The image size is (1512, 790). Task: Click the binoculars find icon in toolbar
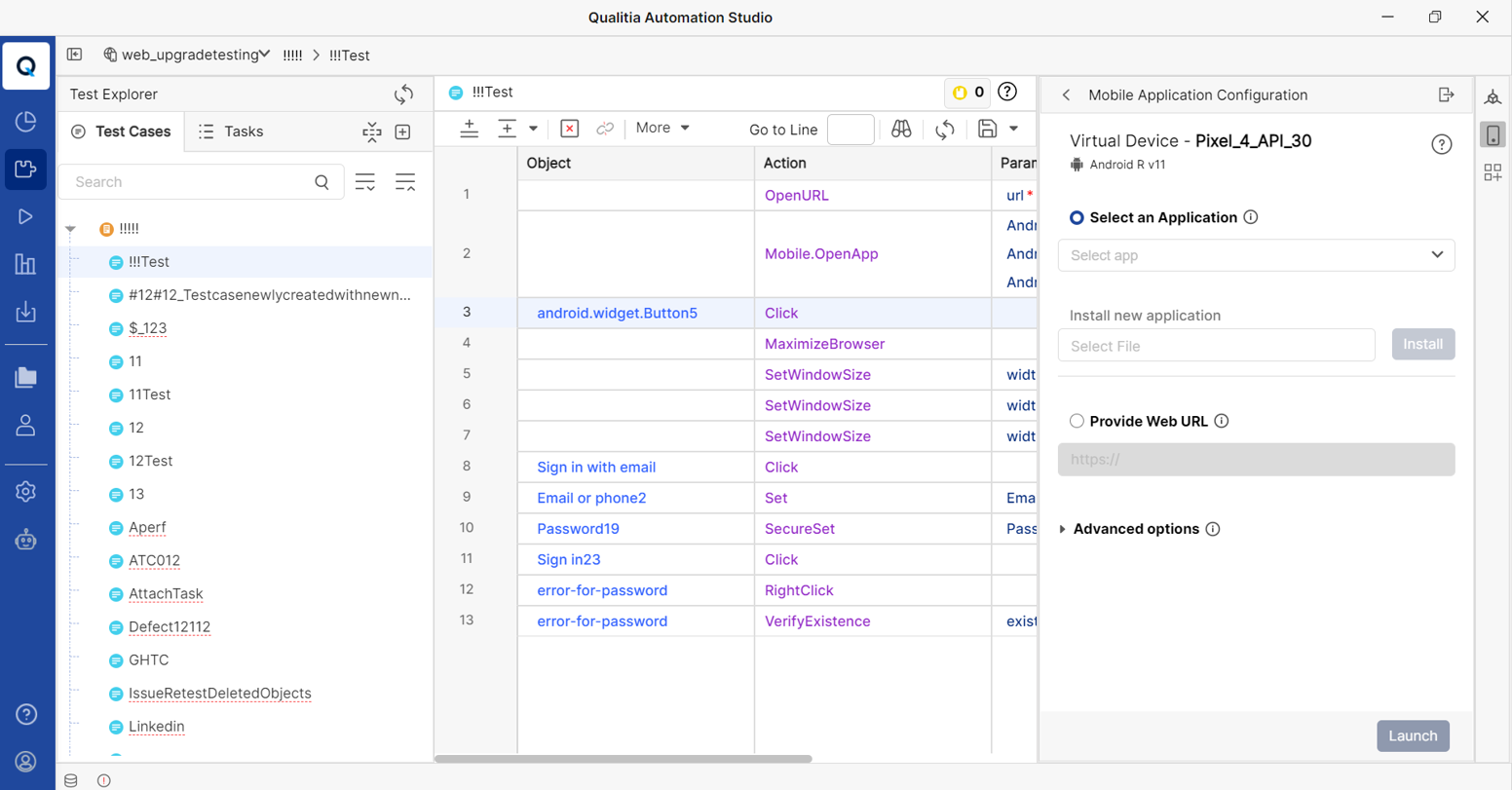click(901, 129)
